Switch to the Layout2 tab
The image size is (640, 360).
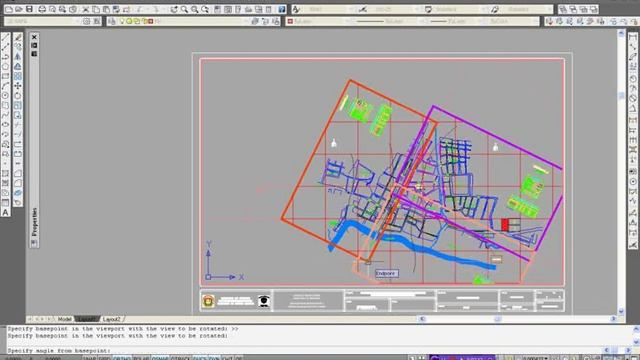coord(111,319)
